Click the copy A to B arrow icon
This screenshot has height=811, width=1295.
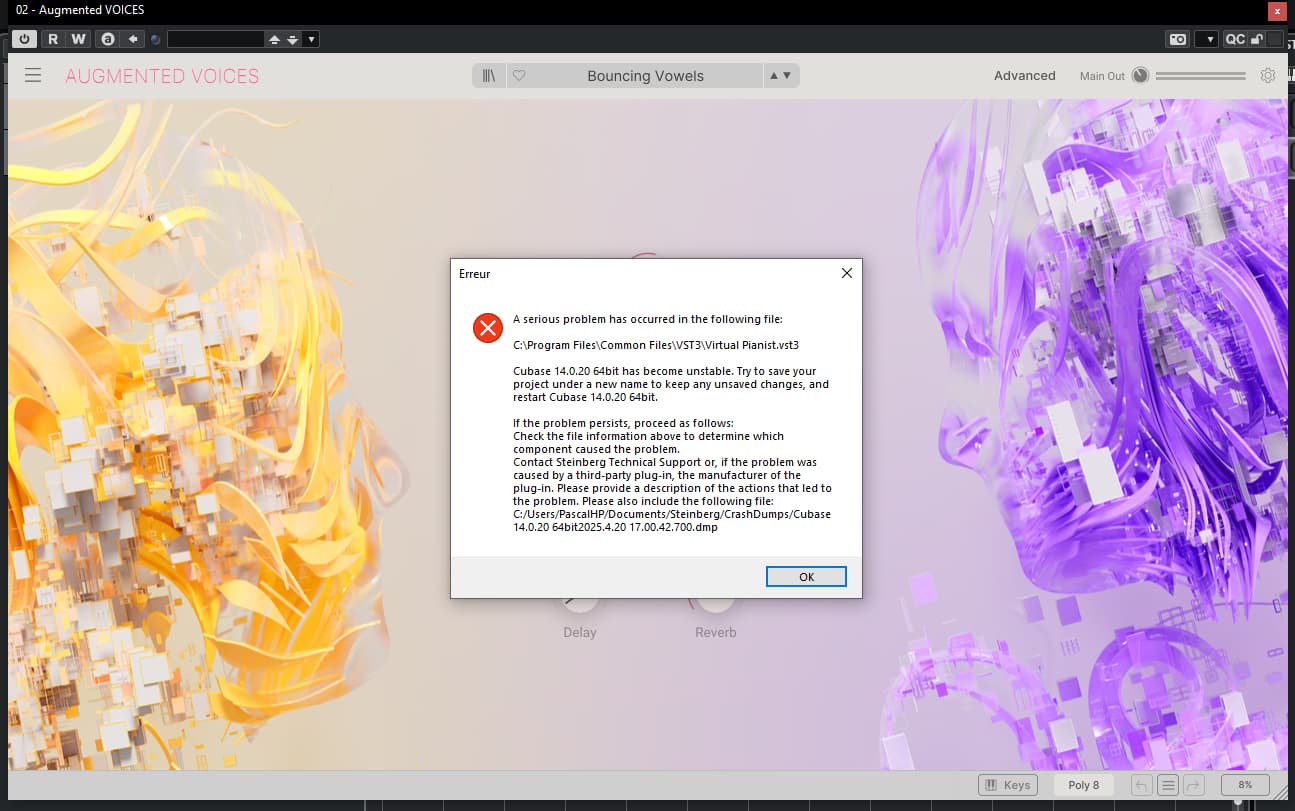133,39
